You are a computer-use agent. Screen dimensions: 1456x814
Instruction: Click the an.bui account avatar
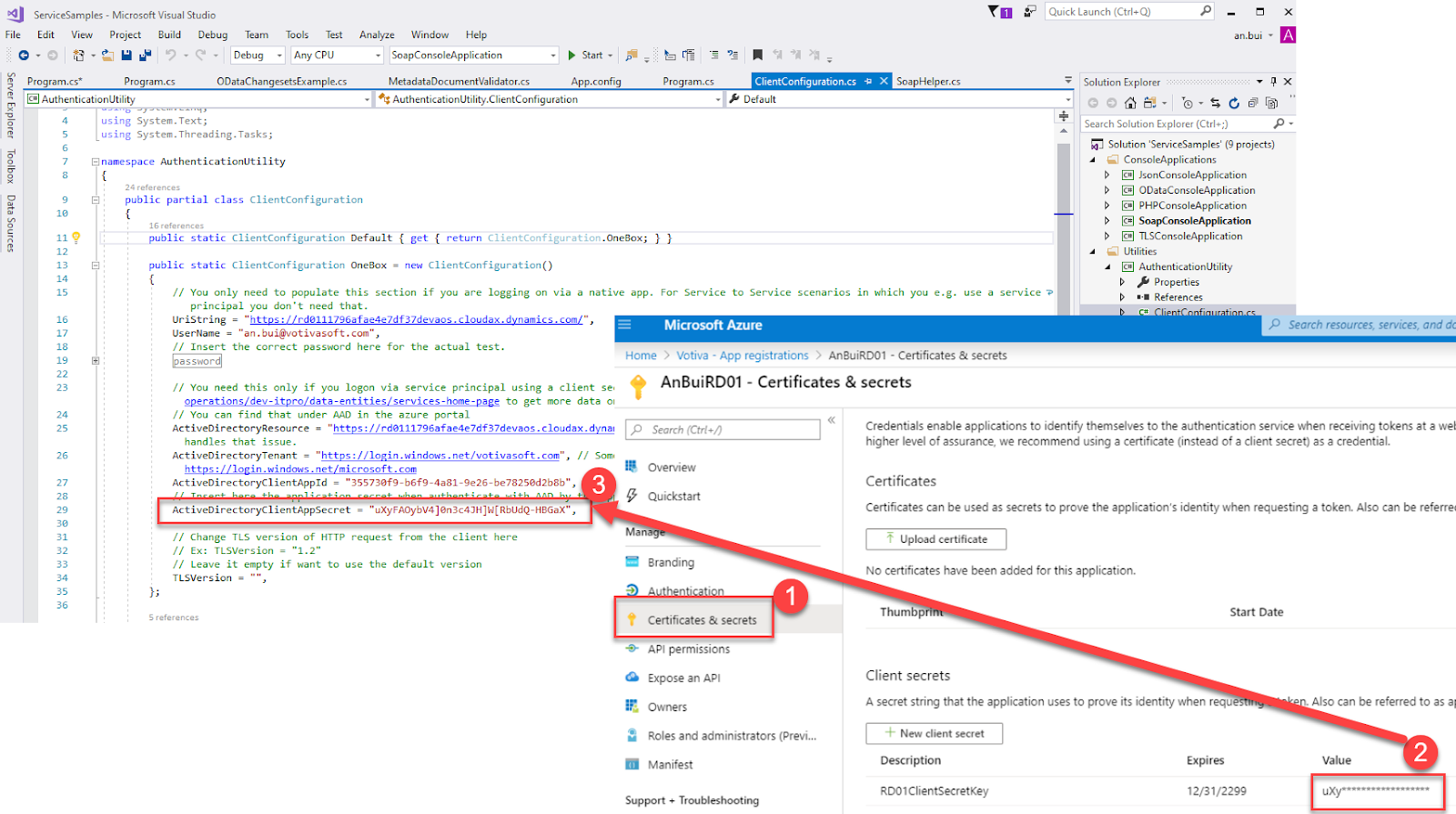pos(1288,35)
